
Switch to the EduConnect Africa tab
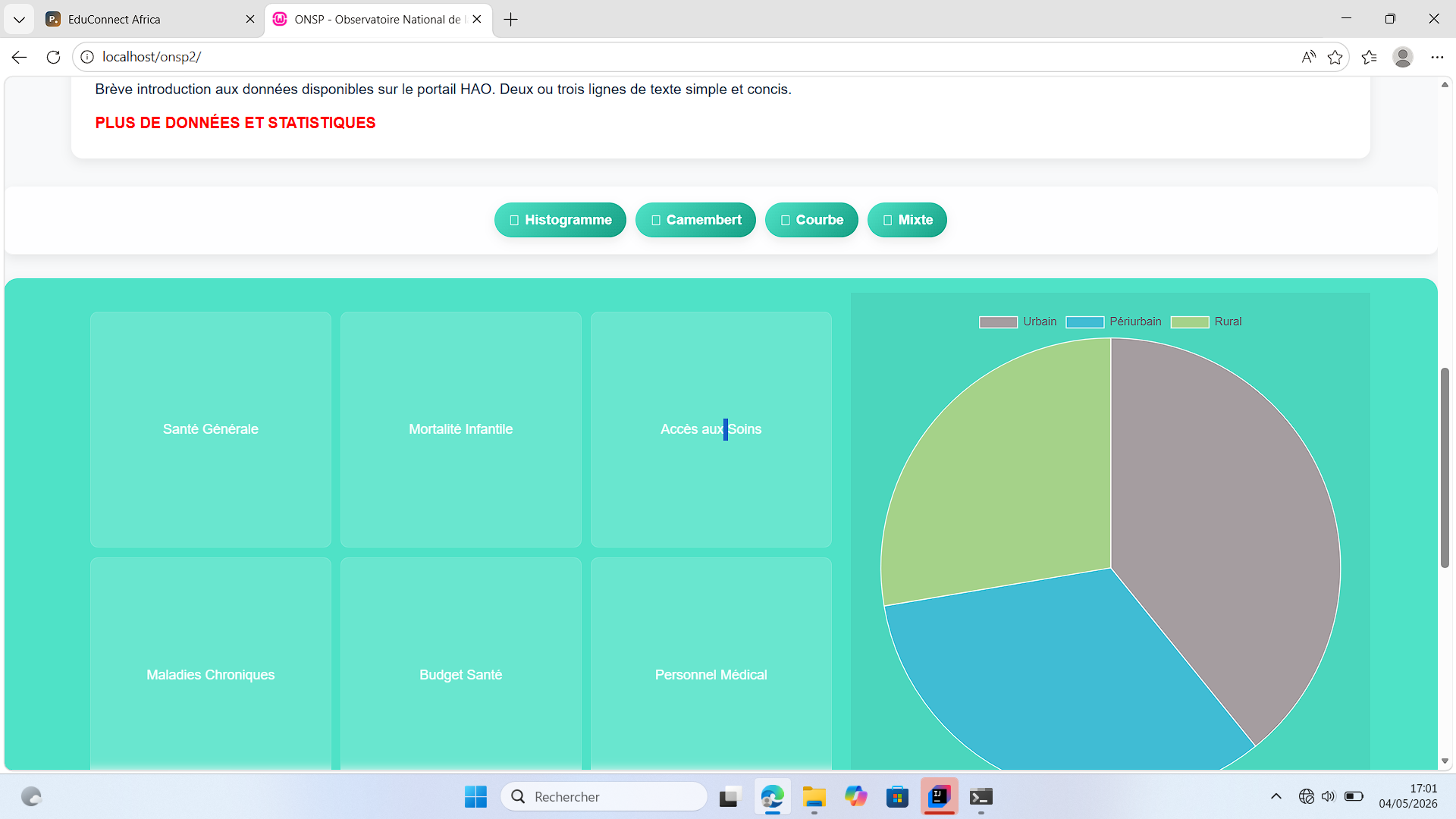(144, 20)
